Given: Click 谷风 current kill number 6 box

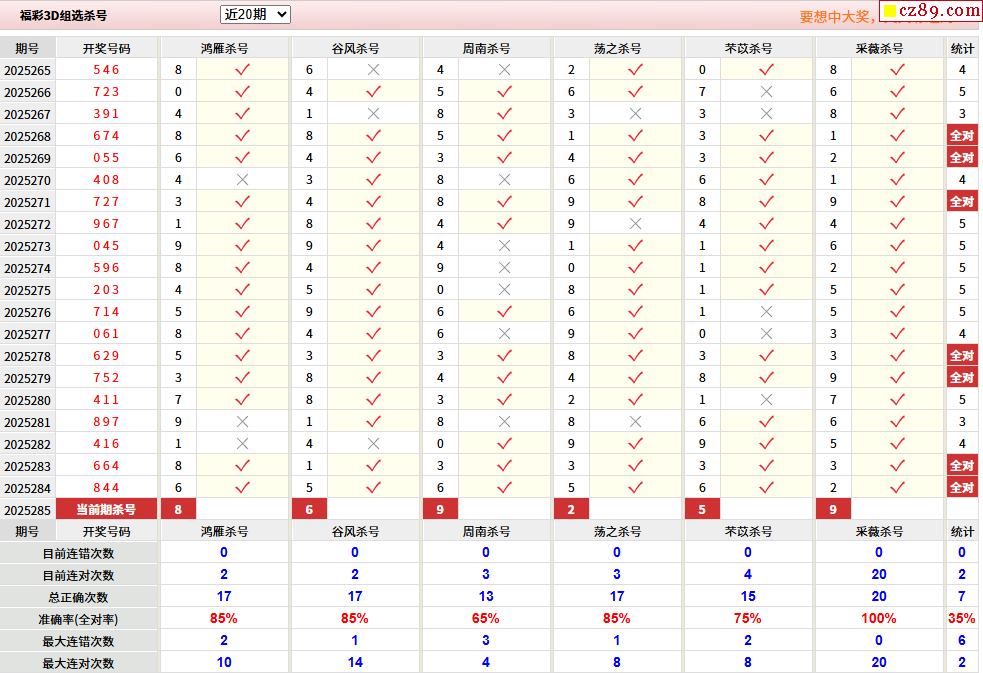Looking at the screenshot, I should [310, 509].
